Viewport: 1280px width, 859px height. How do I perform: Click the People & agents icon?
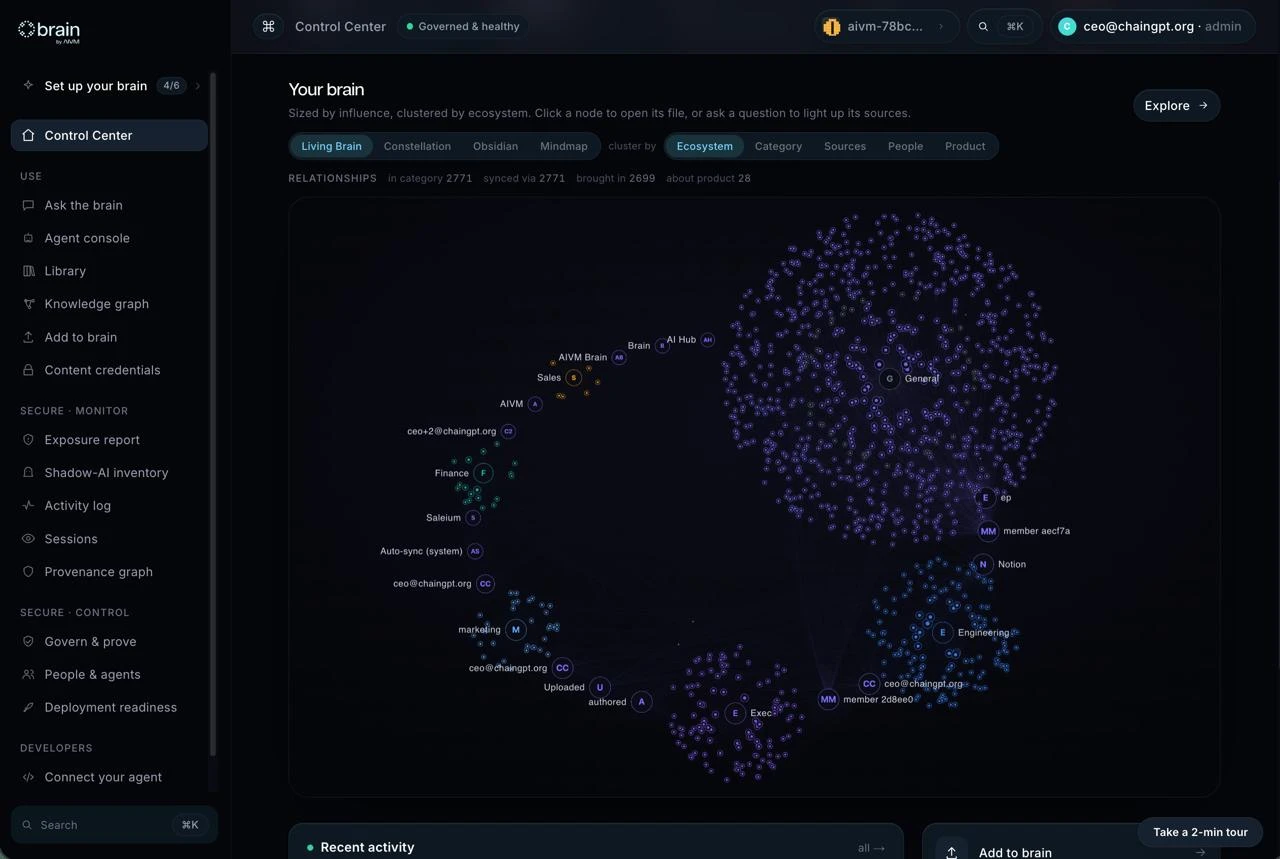coord(28,675)
